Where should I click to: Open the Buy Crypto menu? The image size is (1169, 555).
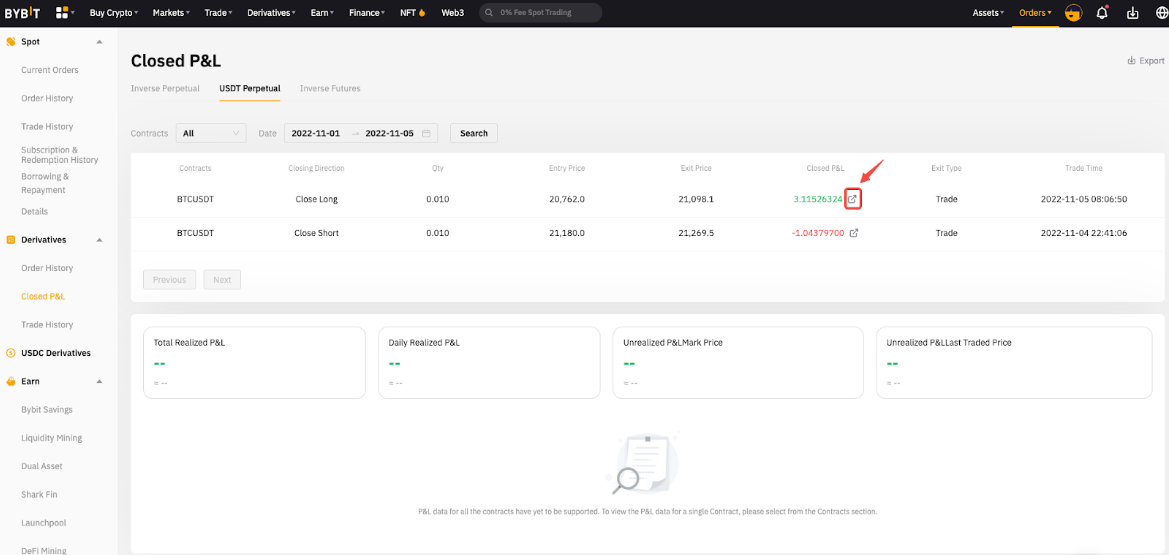(113, 13)
